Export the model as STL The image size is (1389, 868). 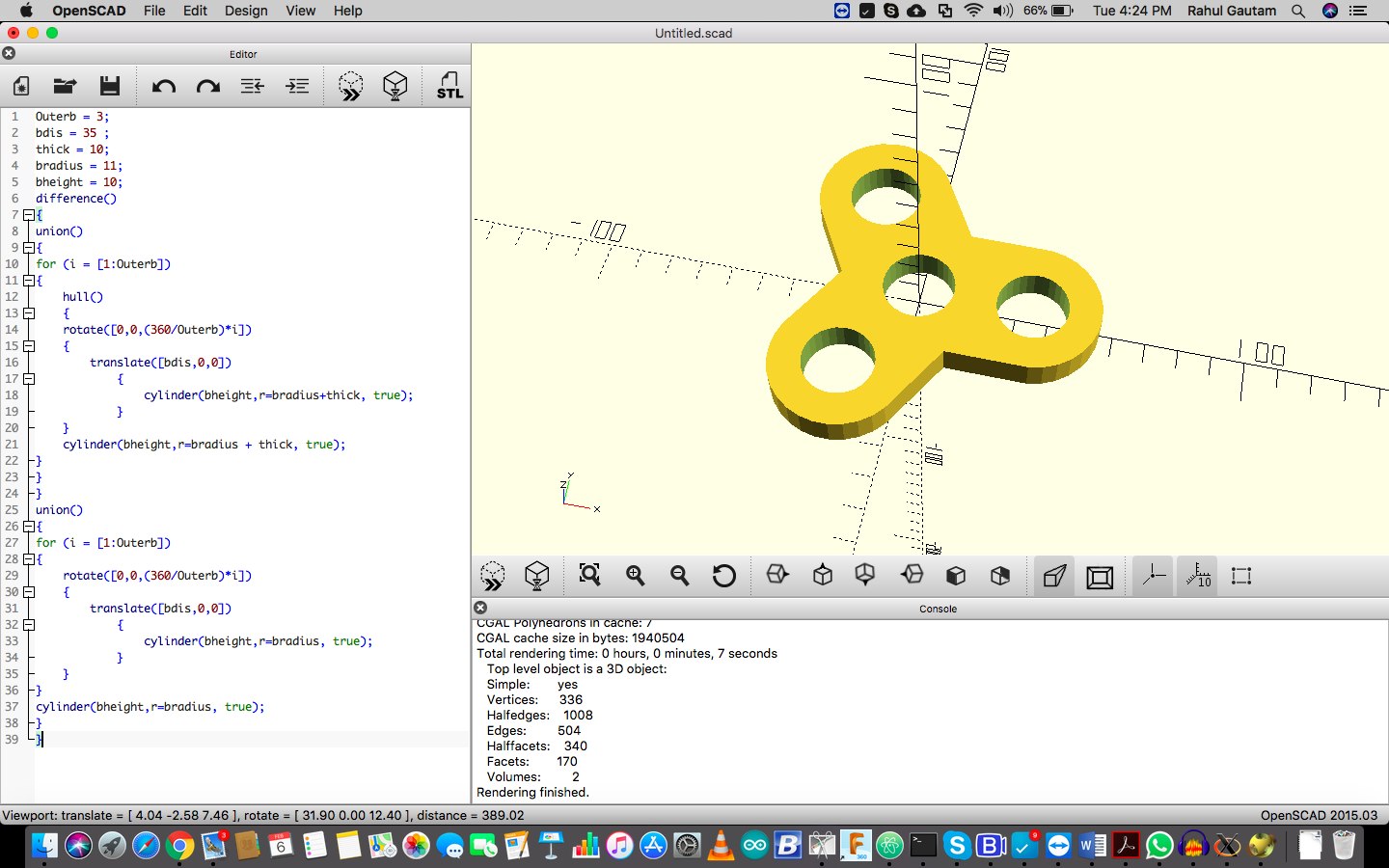click(449, 86)
